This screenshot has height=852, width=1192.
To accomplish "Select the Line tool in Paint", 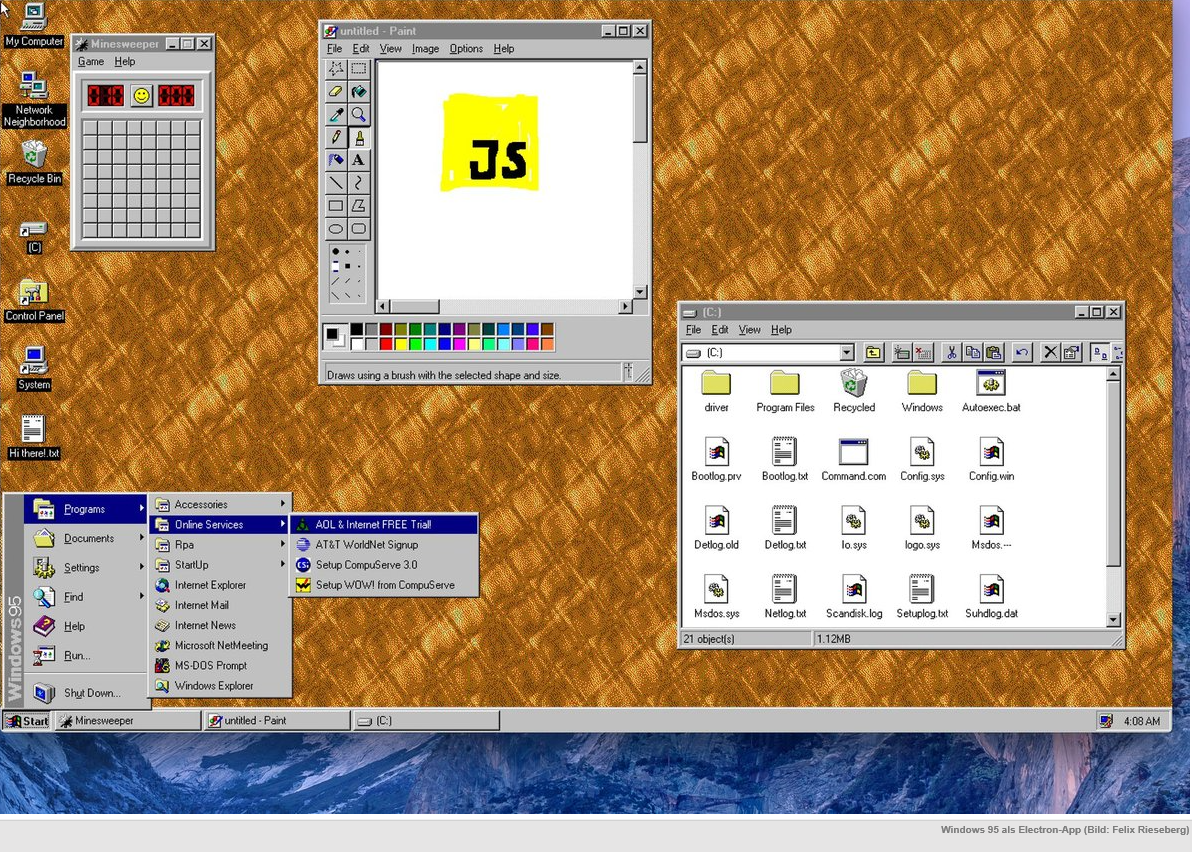I will pyautogui.click(x=335, y=183).
